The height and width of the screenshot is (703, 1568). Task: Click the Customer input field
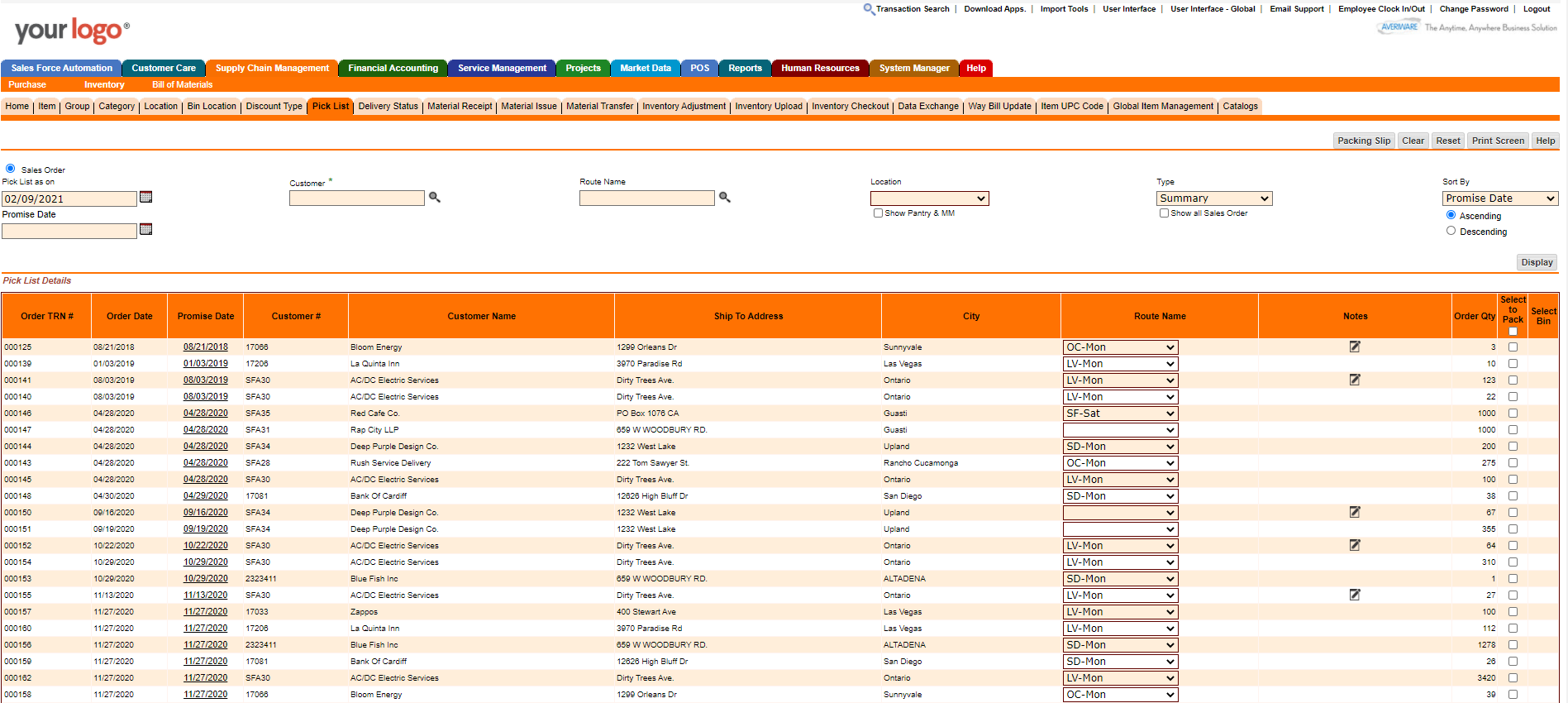pos(357,198)
